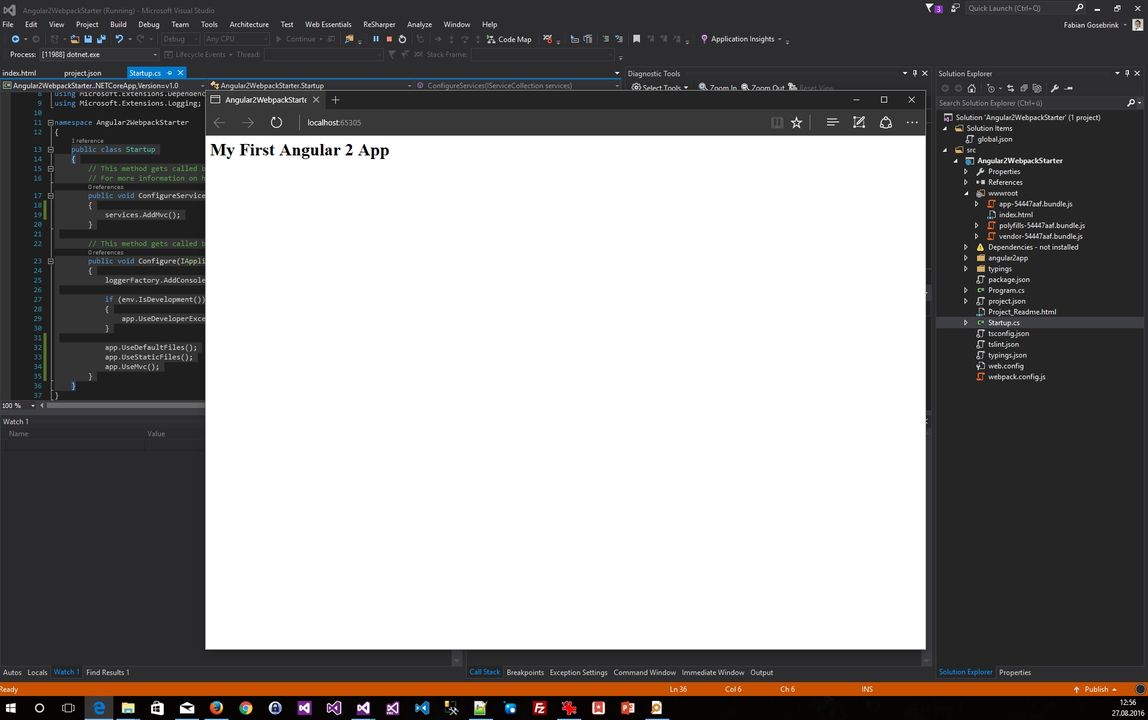Switch to the Output tab
The width and height of the screenshot is (1148, 720).
761,672
